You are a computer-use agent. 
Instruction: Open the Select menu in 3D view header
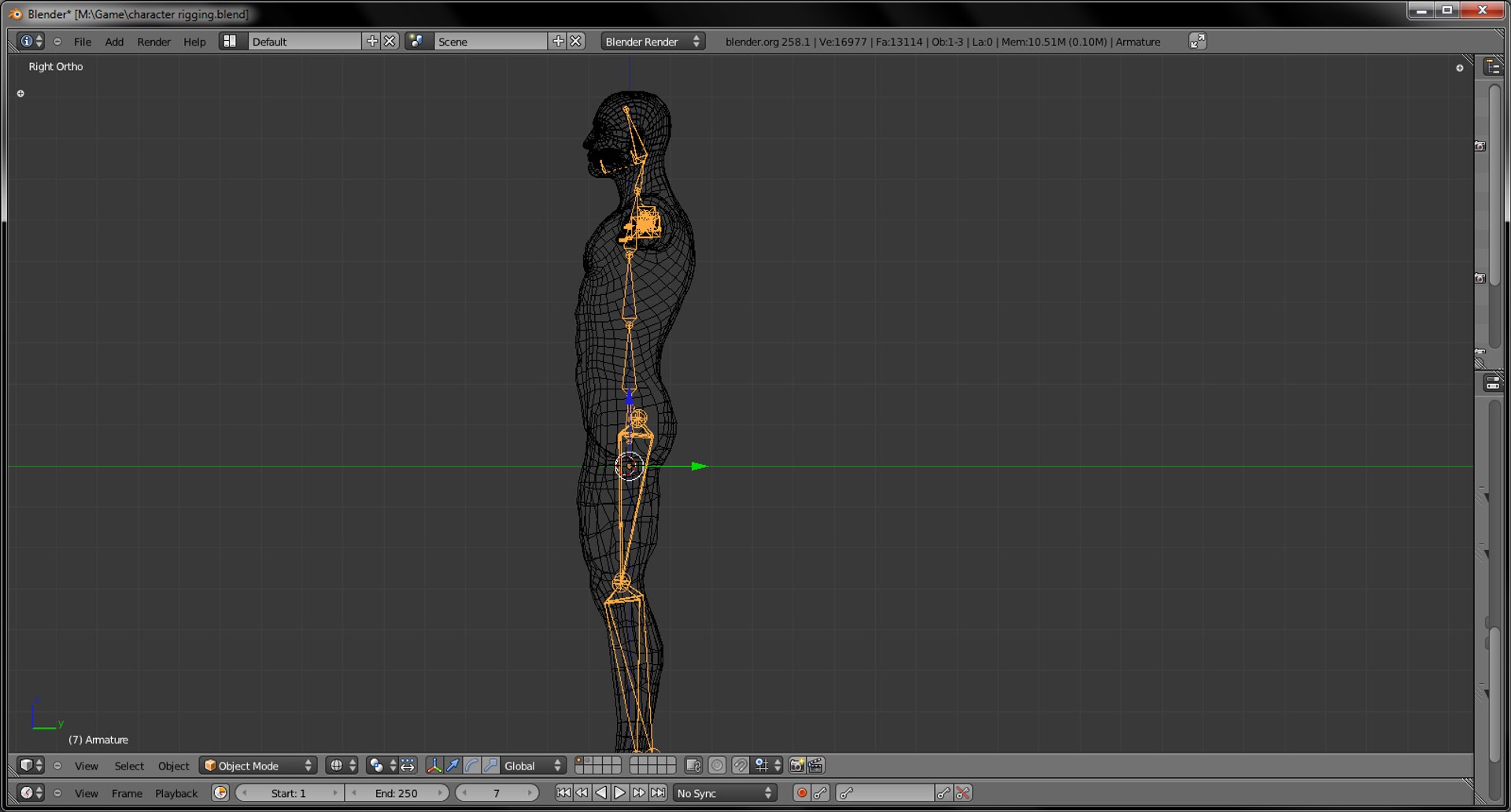129,766
